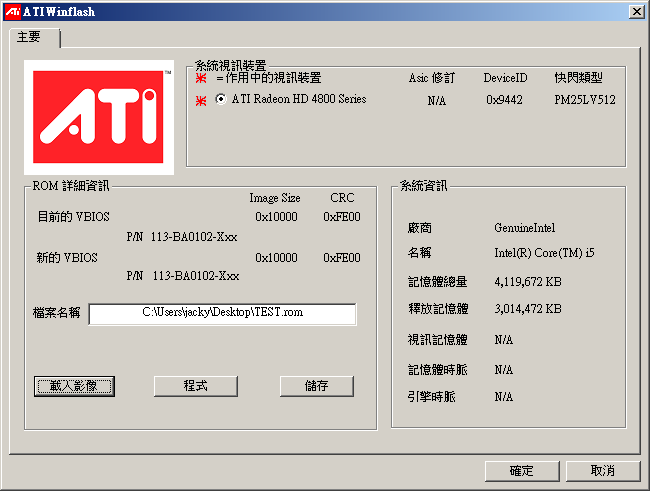650x491 pixels.
Task: Click the ATI Winflash title text
Action: tap(59, 12)
